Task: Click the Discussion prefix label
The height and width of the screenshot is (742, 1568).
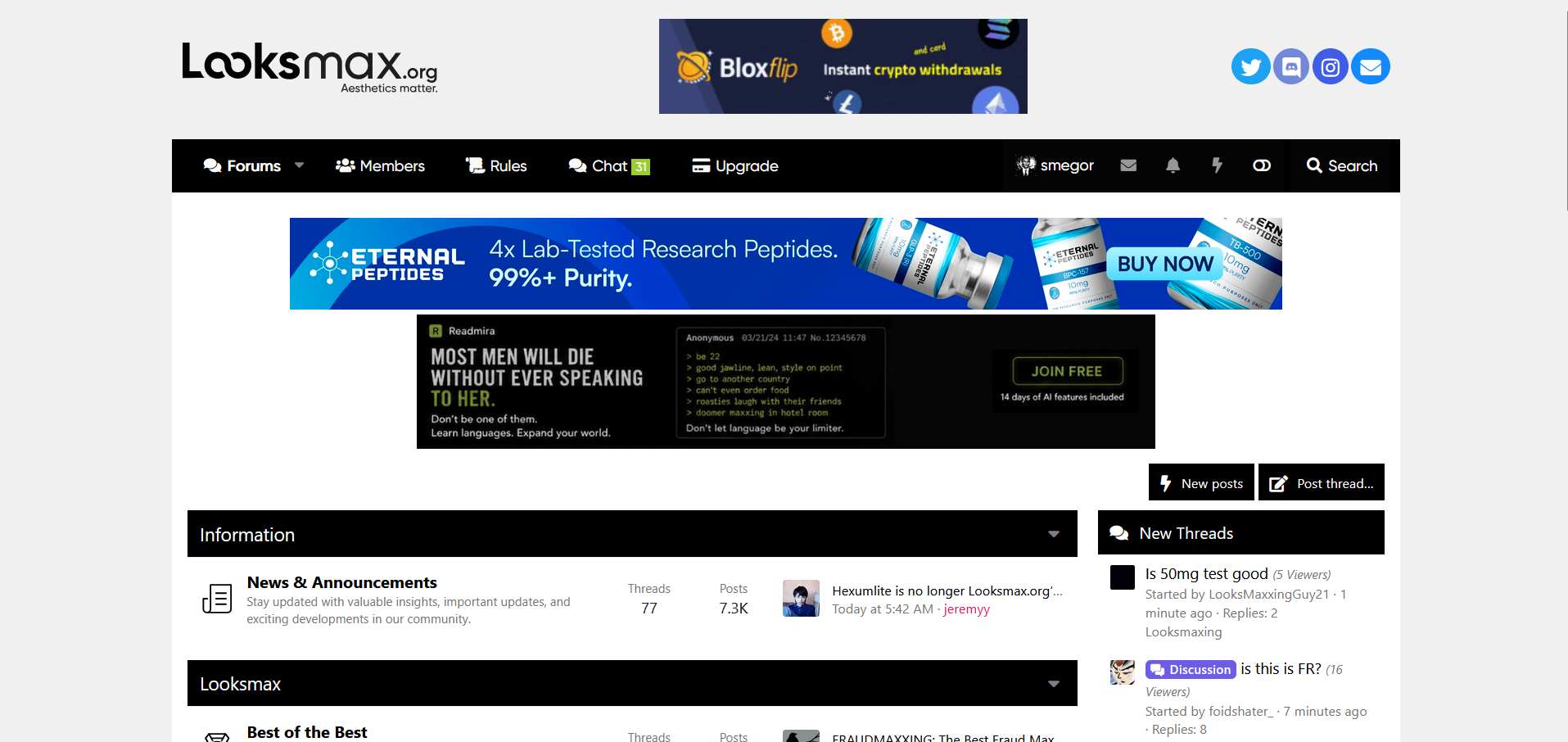Action: pos(1191,669)
